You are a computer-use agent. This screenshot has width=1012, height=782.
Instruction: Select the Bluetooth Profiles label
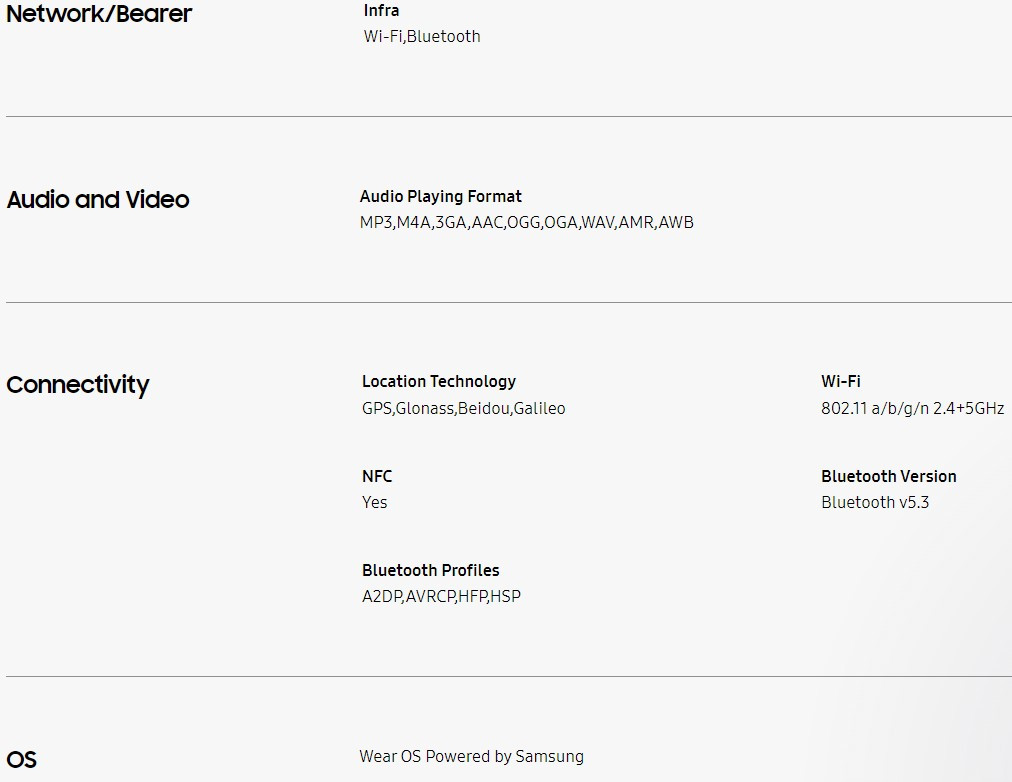pyautogui.click(x=430, y=571)
